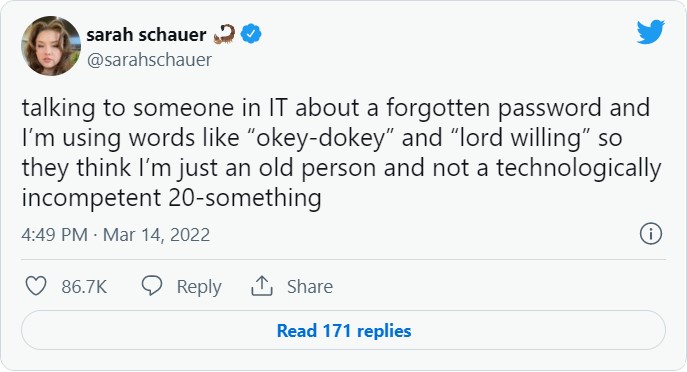The height and width of the screenshot is (372, 687).
Task: Click the share upload arrow icon
Action: point(262,286)
